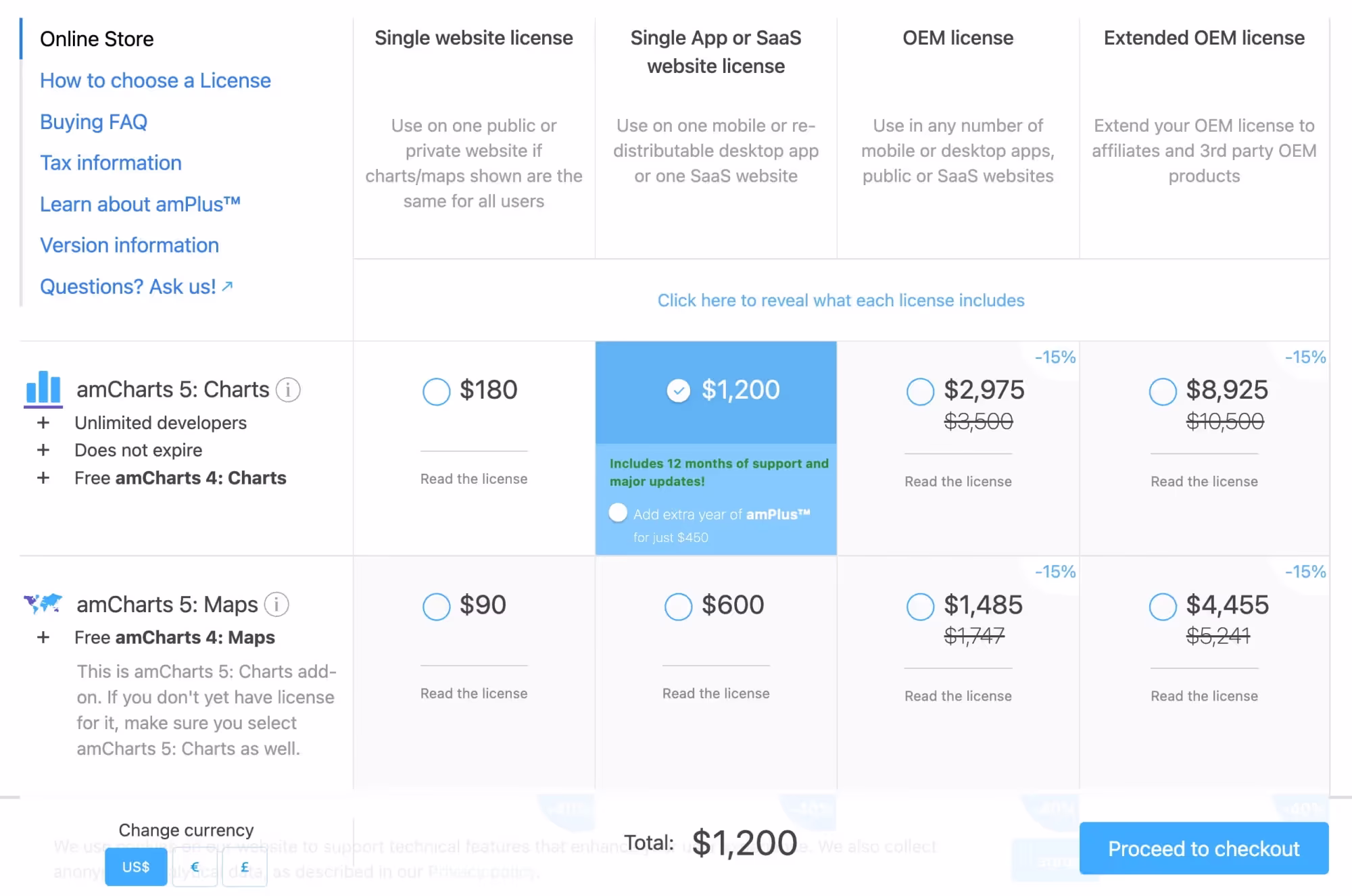Viewport: 1352px width, 896px height.
Task: Click the plus icon beside Does not expire
Action: pyautogui.click(x=43, y=450)
